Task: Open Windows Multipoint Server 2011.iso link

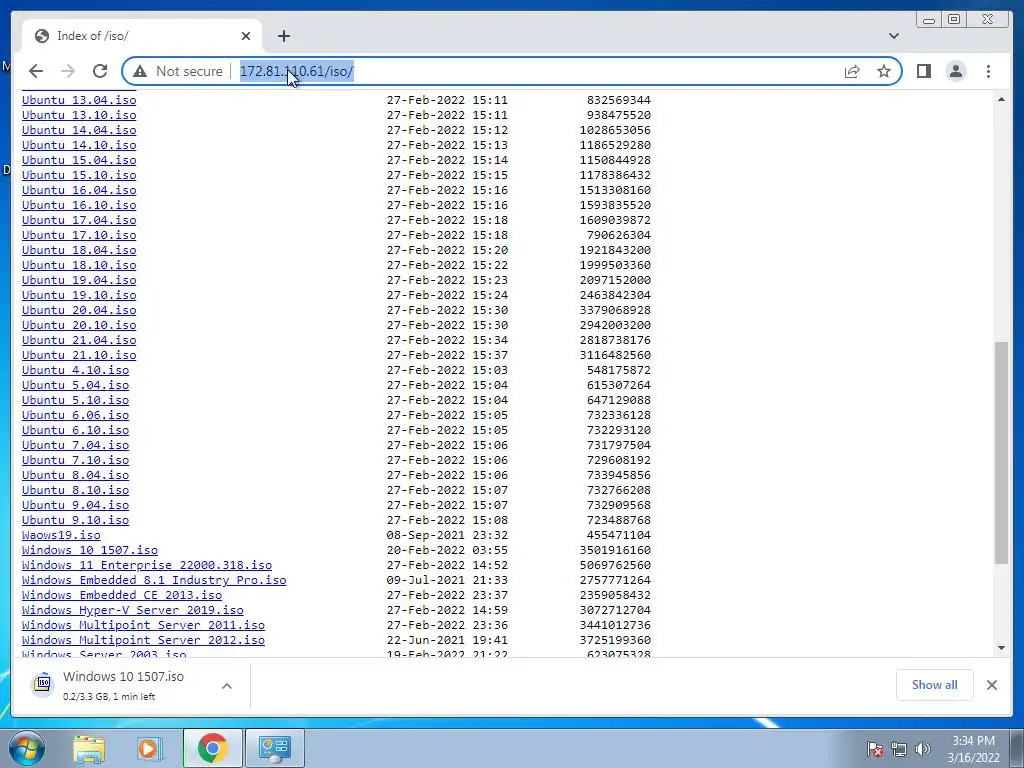Action: pyautogui.click(x=143, y=626)
